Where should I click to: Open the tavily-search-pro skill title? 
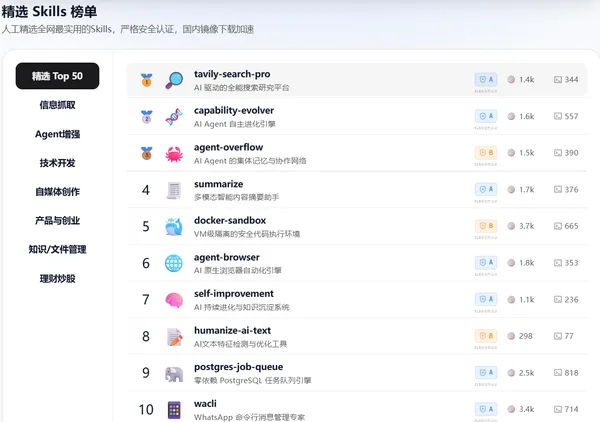(x=232, y=74)
